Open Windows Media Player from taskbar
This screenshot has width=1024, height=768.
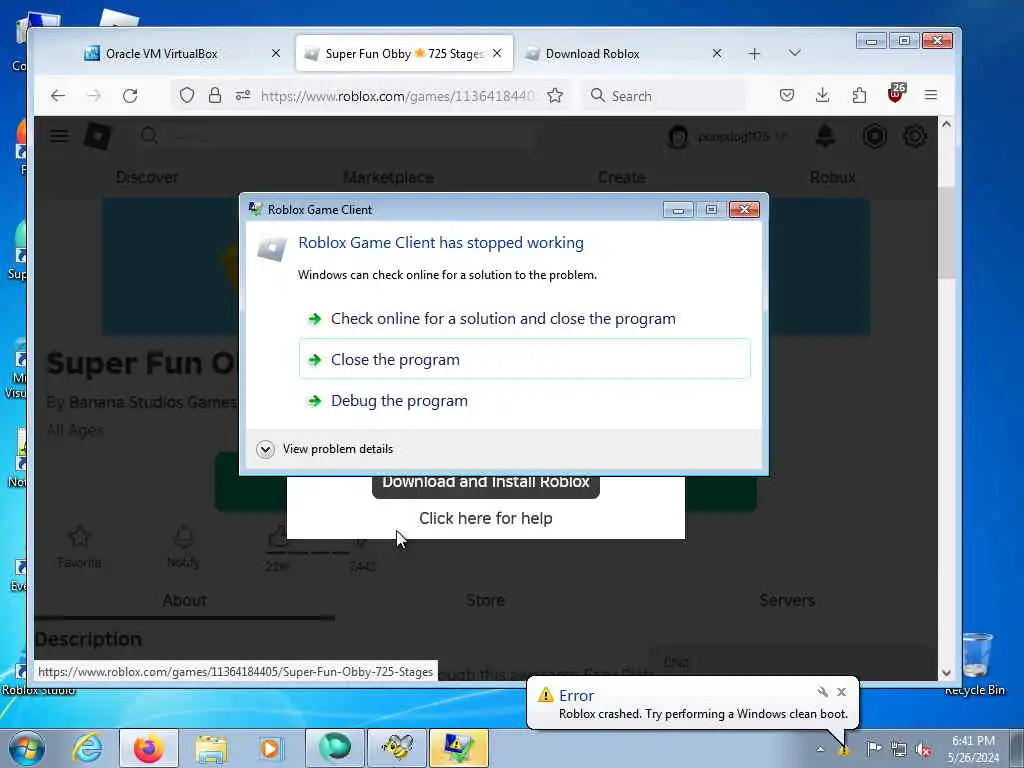270,748
